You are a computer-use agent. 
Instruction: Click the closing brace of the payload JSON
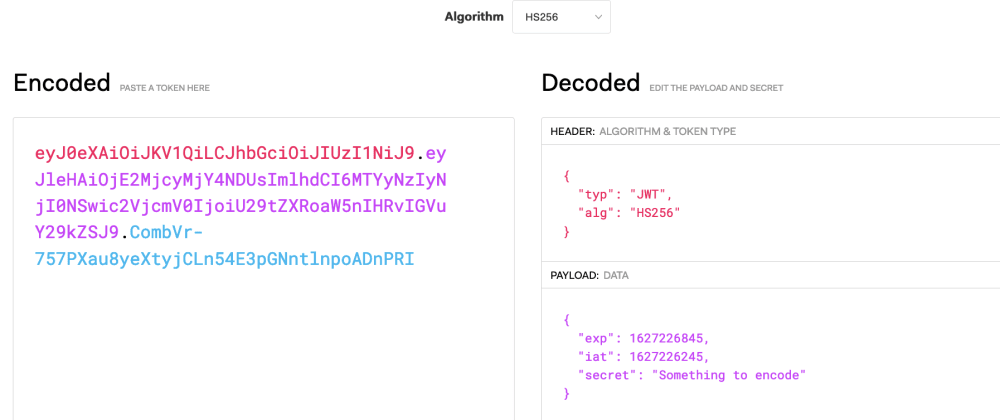click(567, 394)
